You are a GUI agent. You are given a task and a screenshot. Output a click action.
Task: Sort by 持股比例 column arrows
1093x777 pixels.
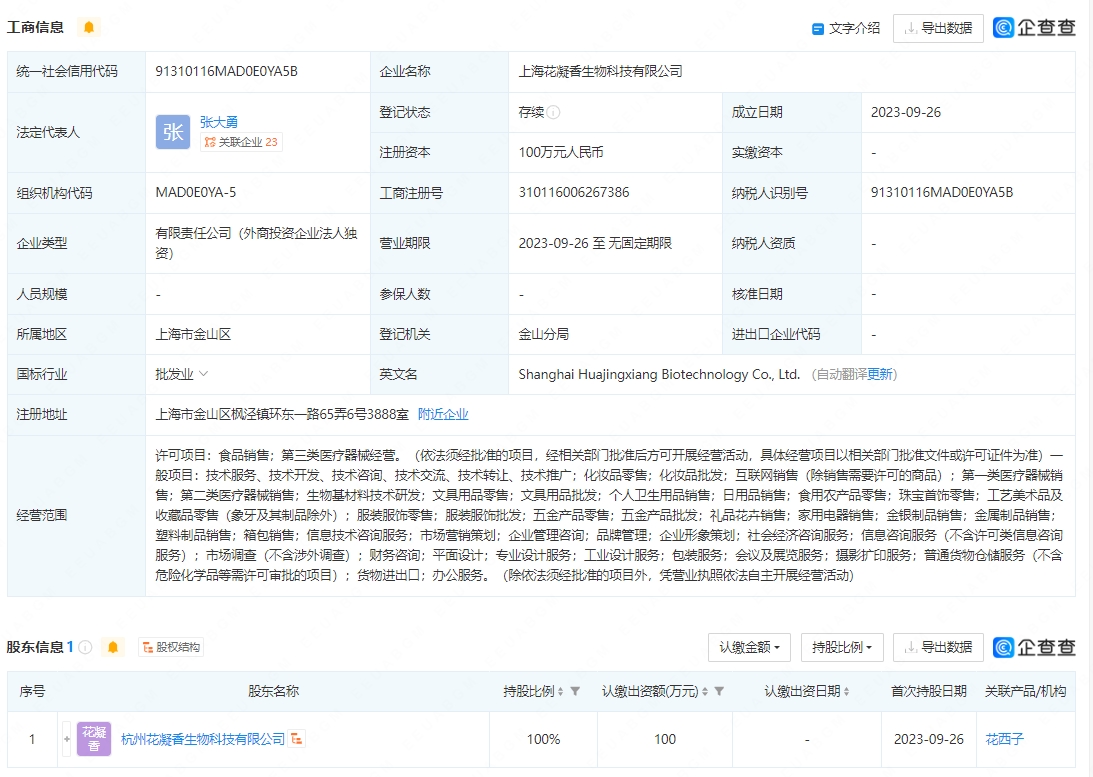coord(560,691)
